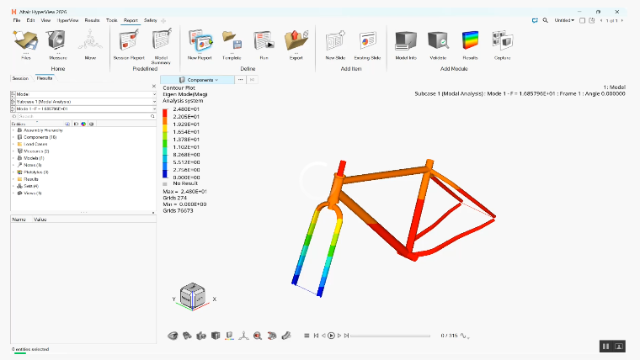Step one animation frame forward
Screen dimensions: 640x360
point(339,336)
